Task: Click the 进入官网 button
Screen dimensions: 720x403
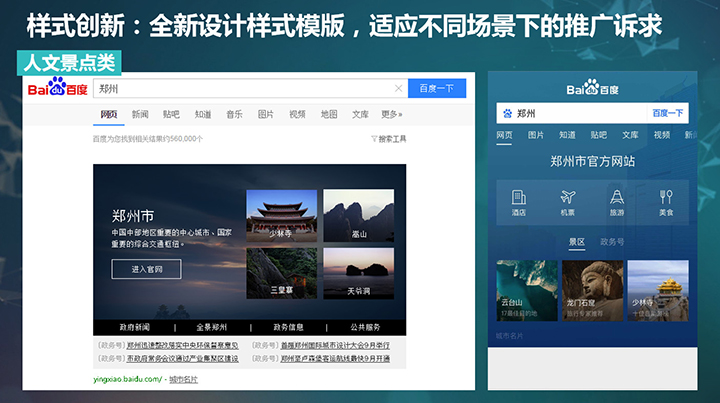Action: click(x=146, y=269)
